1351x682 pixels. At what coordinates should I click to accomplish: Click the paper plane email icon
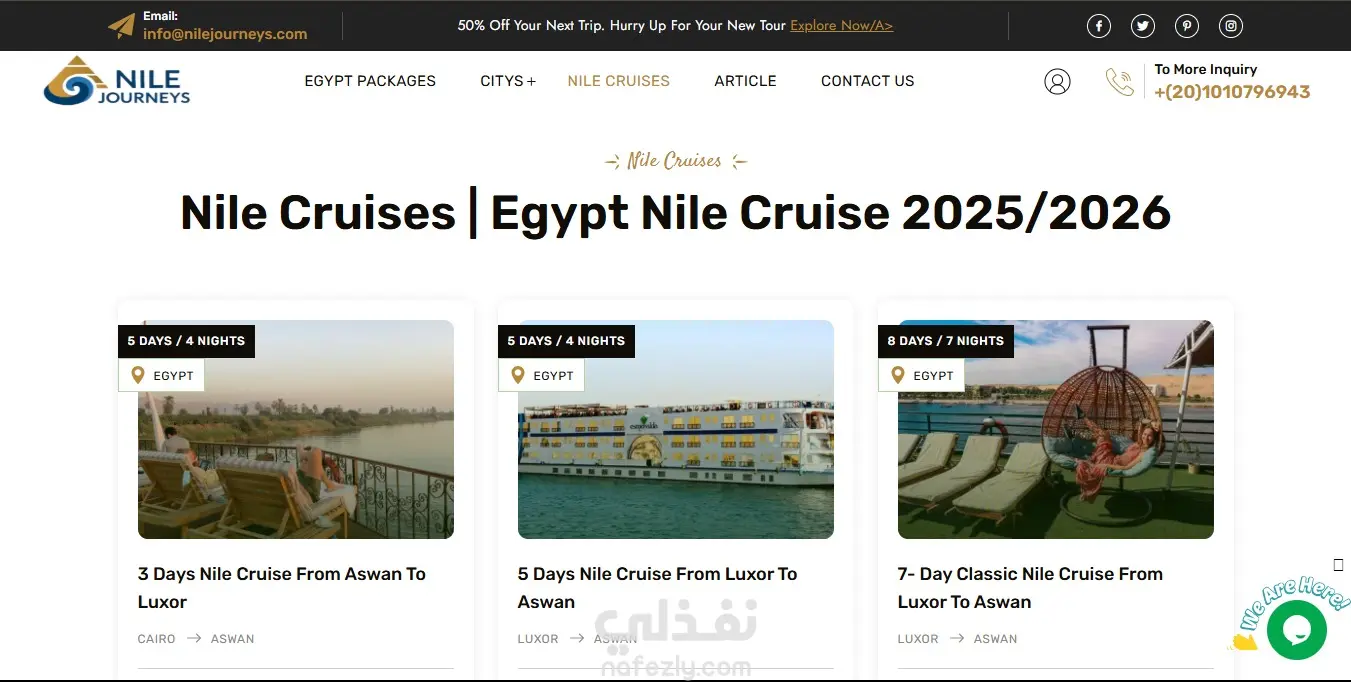tap(121, 26)
